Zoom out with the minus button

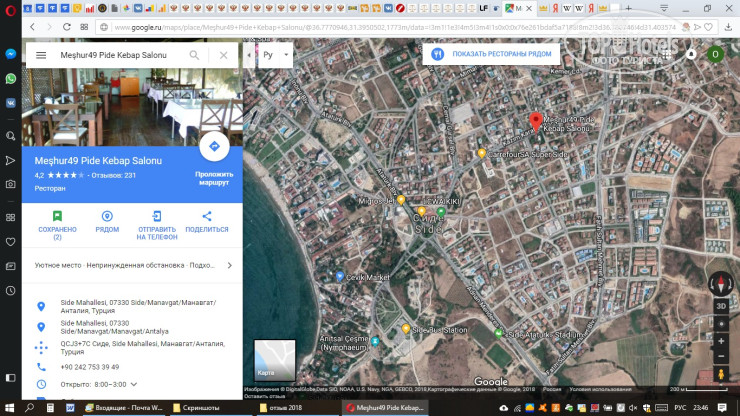[x=721, y=356]
